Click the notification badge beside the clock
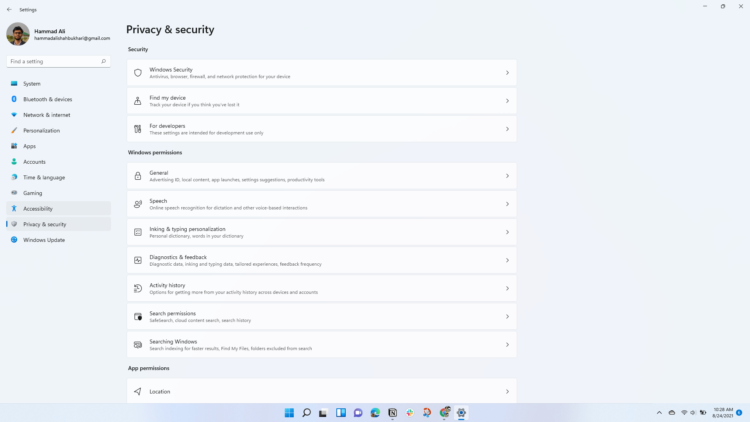Viewport: 750px width, 422px height. pos(739,412)
